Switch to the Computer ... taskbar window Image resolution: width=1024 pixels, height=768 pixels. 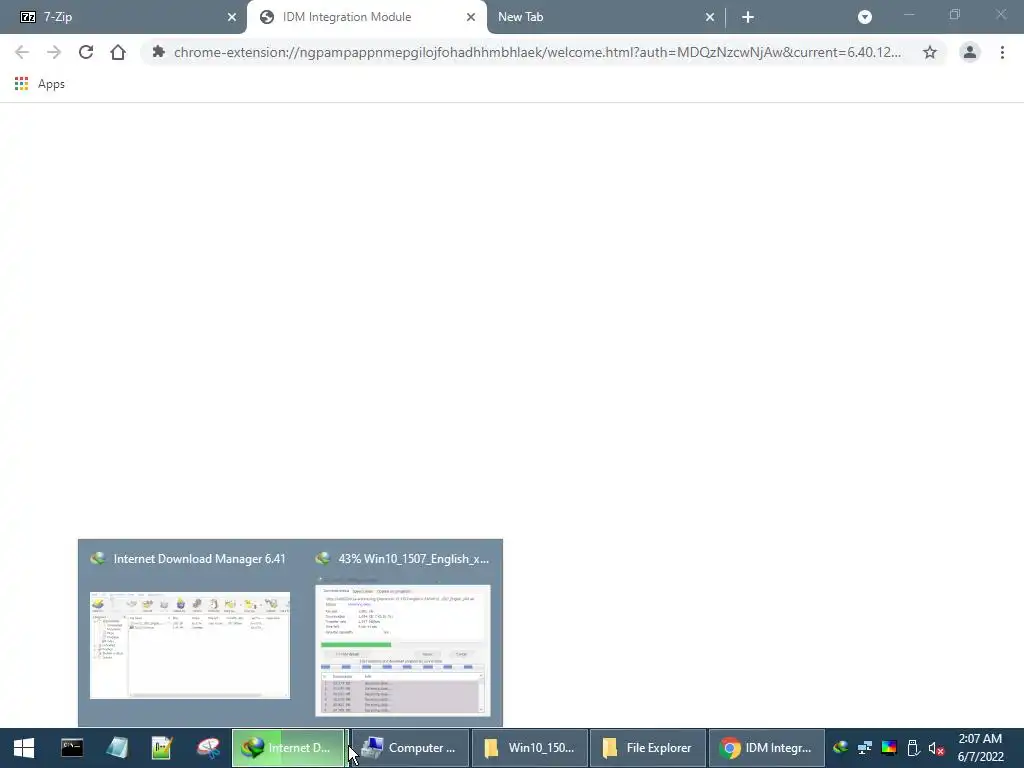coord(410,748)
